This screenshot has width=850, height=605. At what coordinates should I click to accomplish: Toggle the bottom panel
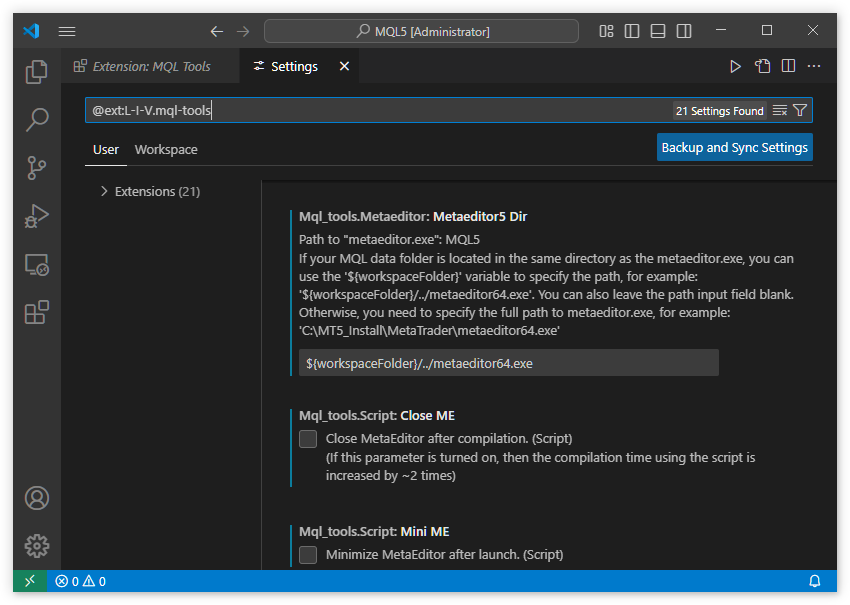click(658, 31)
